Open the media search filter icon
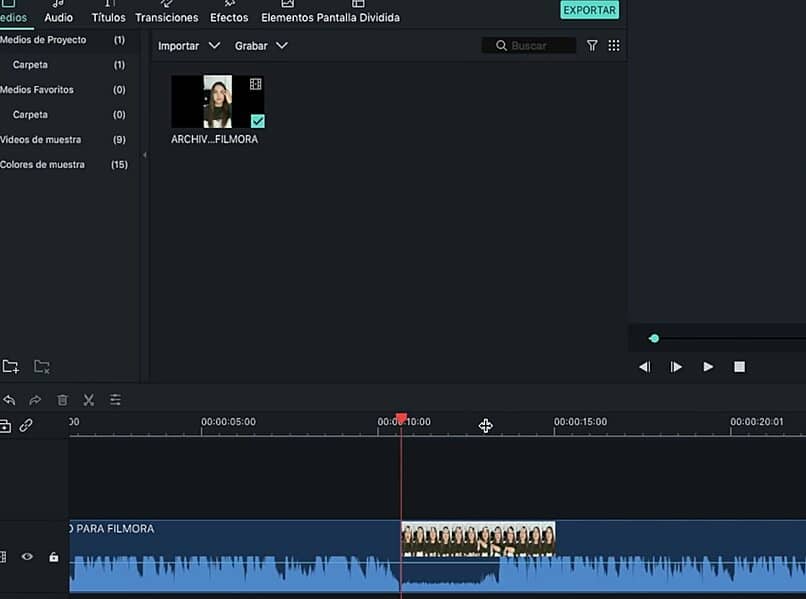Image resolution: width=806 pixels, height=599 pixels. tap(592, 45)
